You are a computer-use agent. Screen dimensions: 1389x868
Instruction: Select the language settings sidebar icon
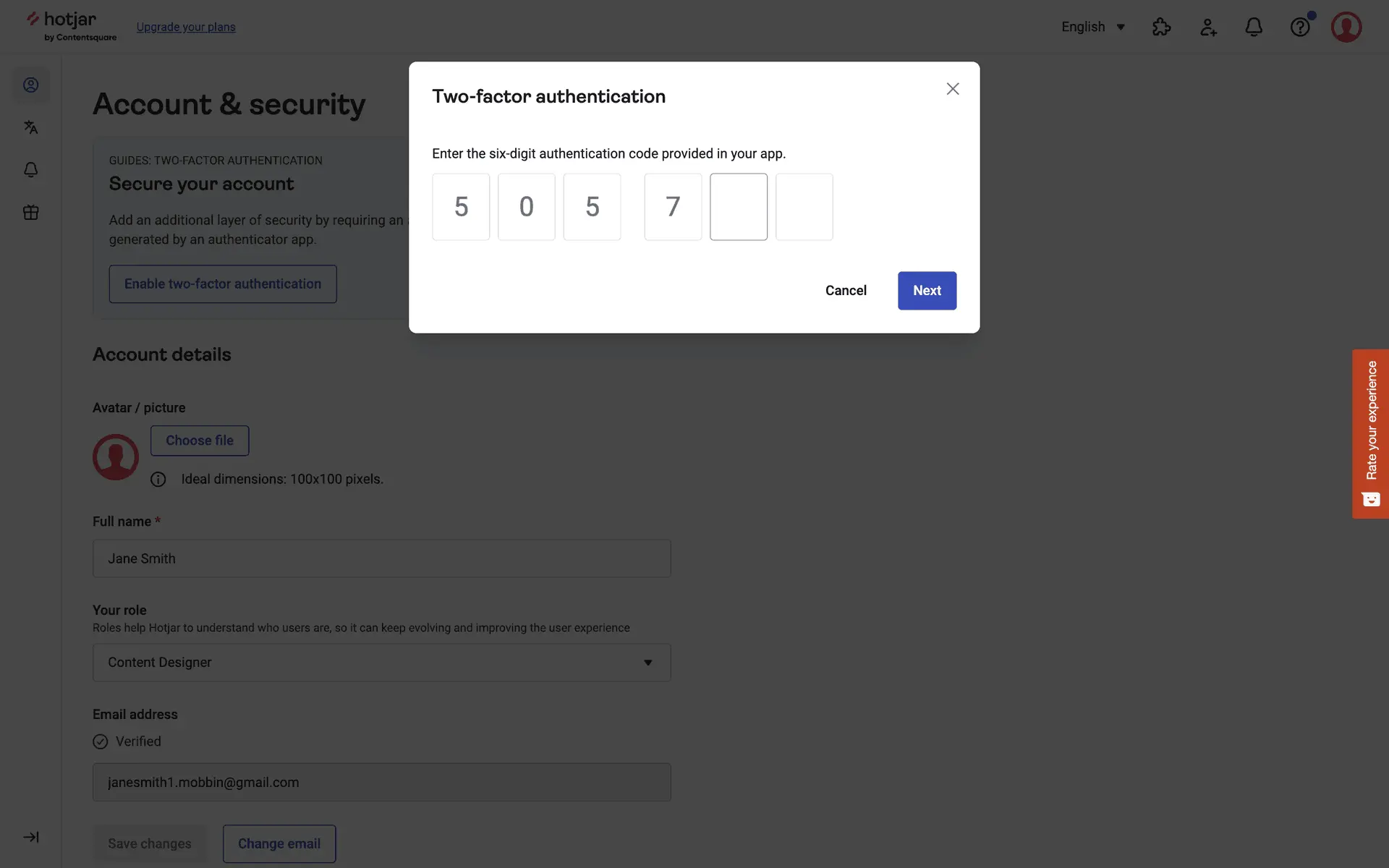pyautogui.click(x=30, y=127)
